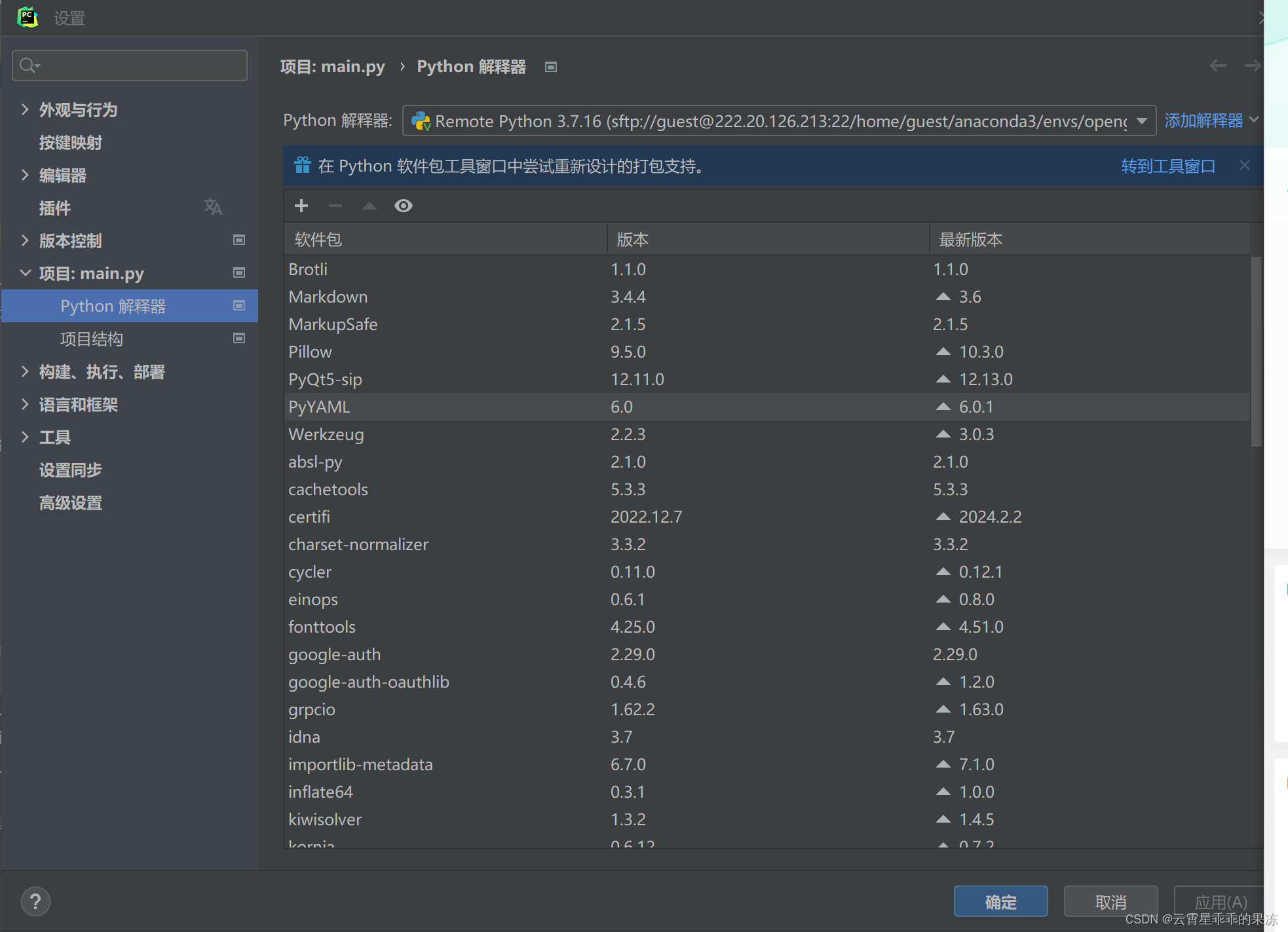Expand the 外观与行为 section
The height and width of the screenshot is (932, 1288).
point(25,109)
